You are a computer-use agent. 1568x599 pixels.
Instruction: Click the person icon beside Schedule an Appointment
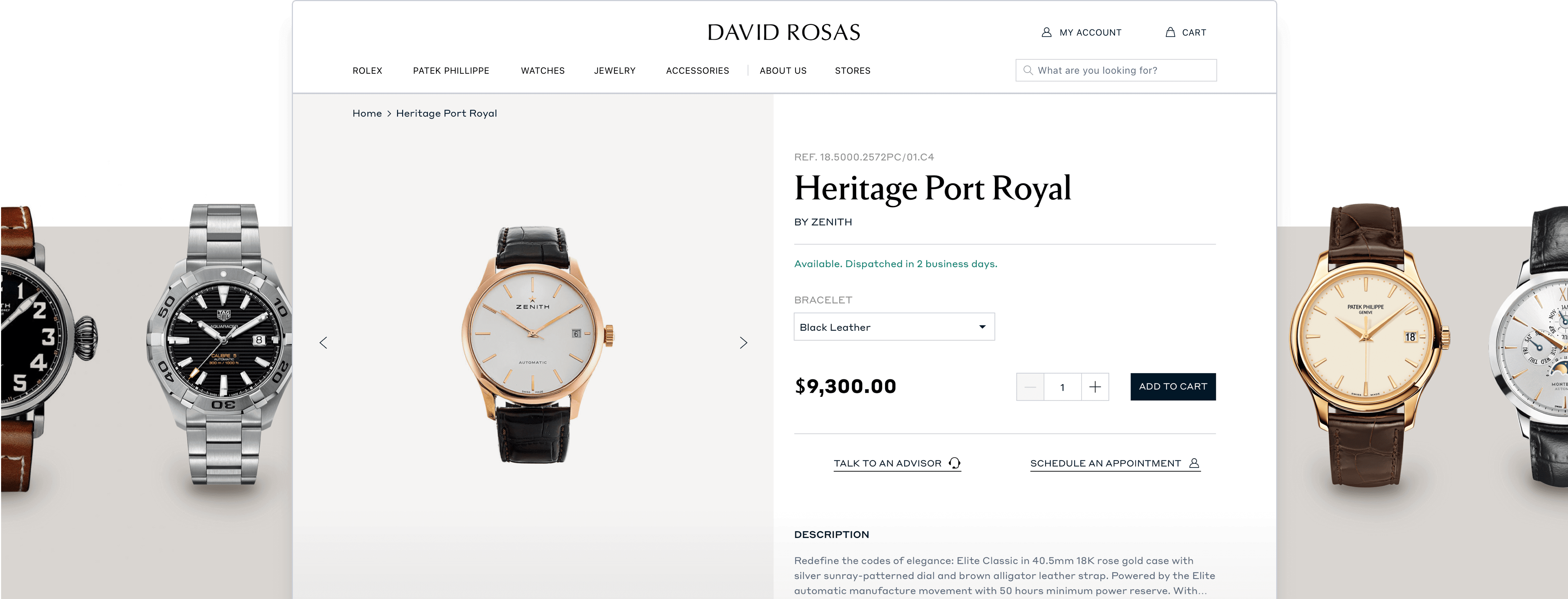click(x=1194, y=463)
